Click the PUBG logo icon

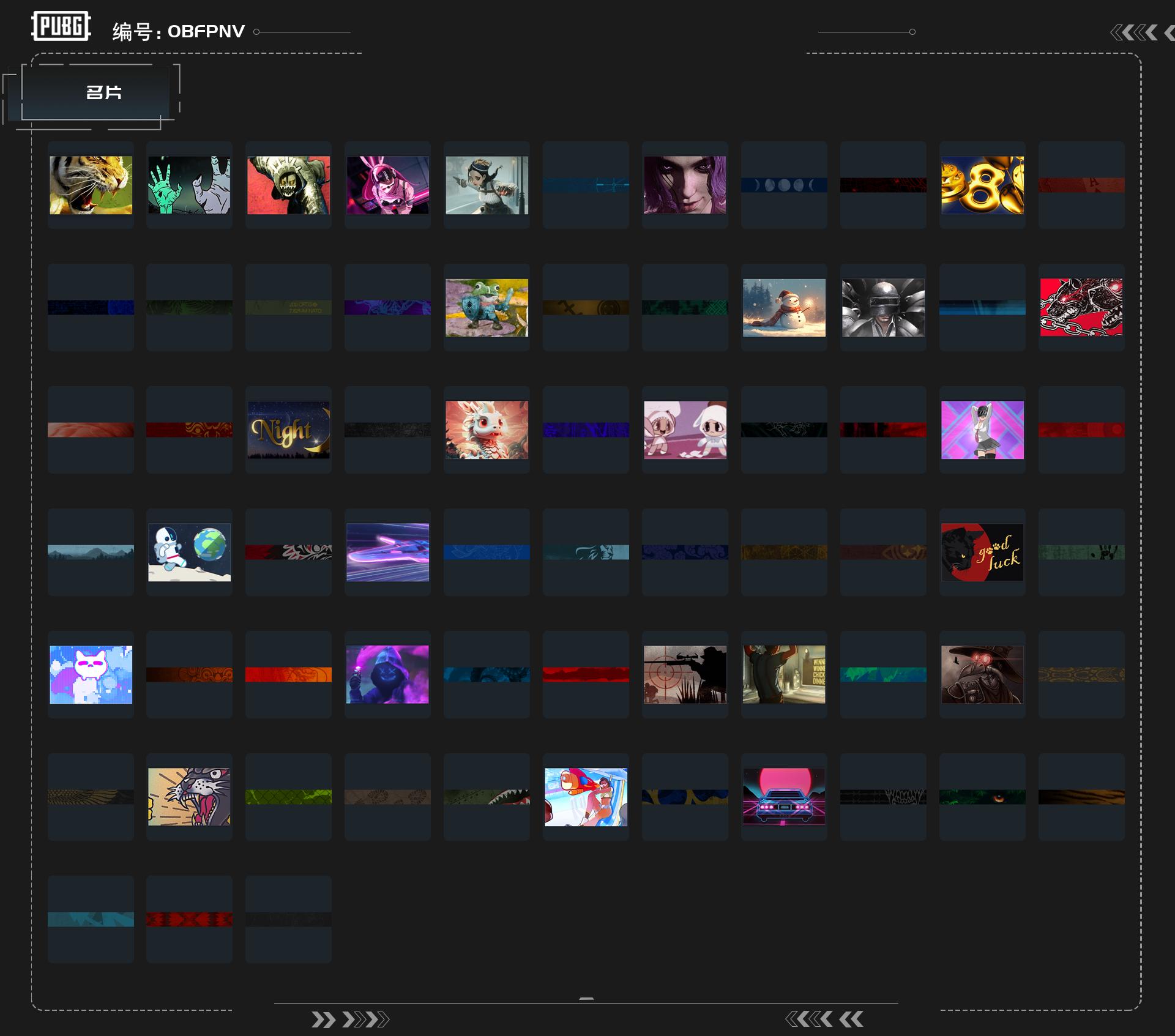point(61,26)
